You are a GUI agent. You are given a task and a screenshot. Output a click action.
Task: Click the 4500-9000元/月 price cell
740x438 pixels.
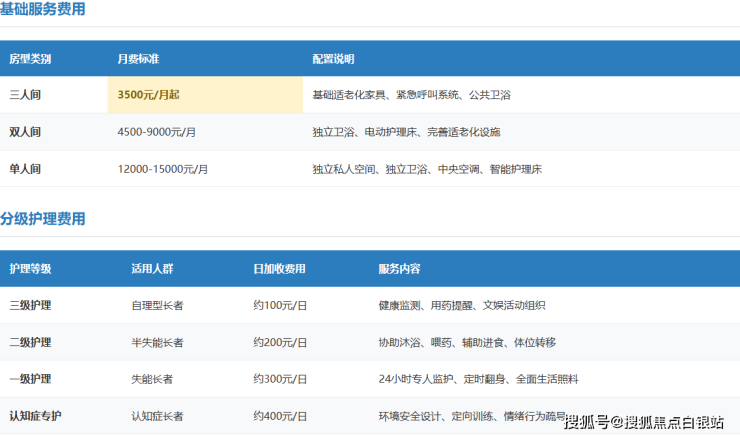tap(156, 132)
